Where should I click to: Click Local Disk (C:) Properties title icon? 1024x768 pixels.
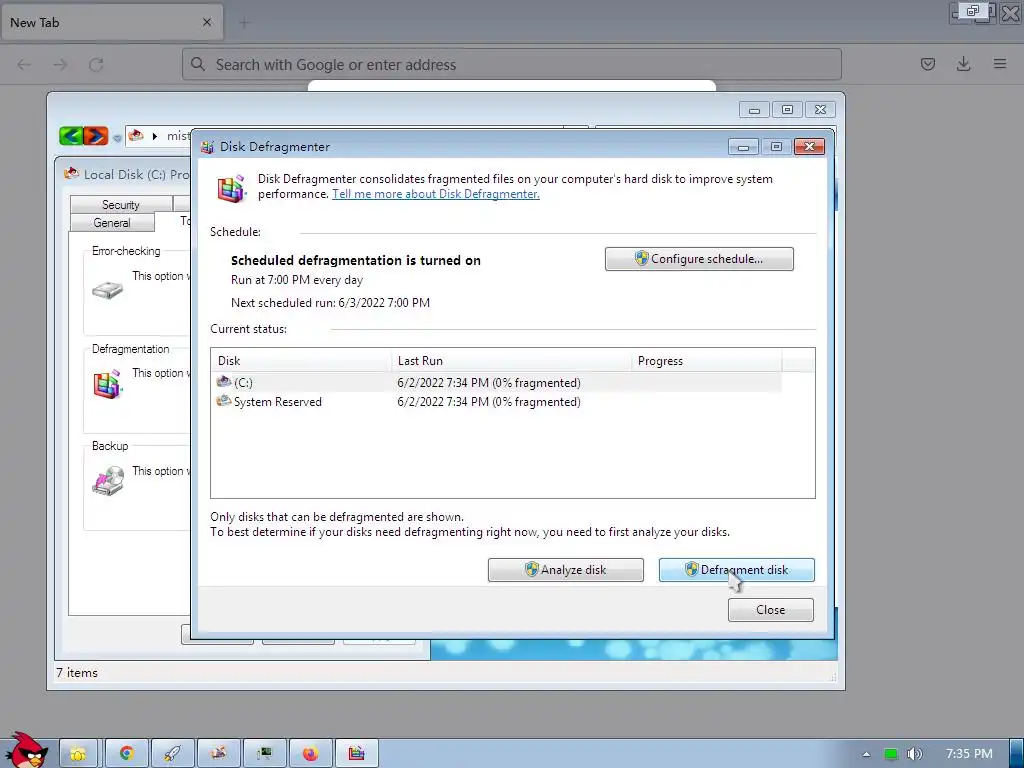coord(71,174)
